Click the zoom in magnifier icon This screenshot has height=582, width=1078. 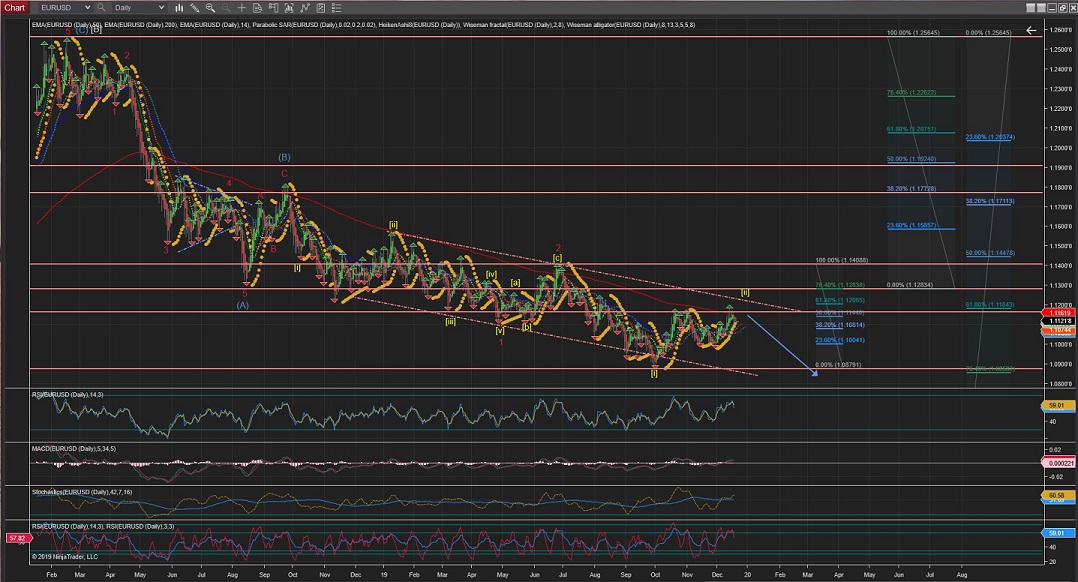click(210, 7)
